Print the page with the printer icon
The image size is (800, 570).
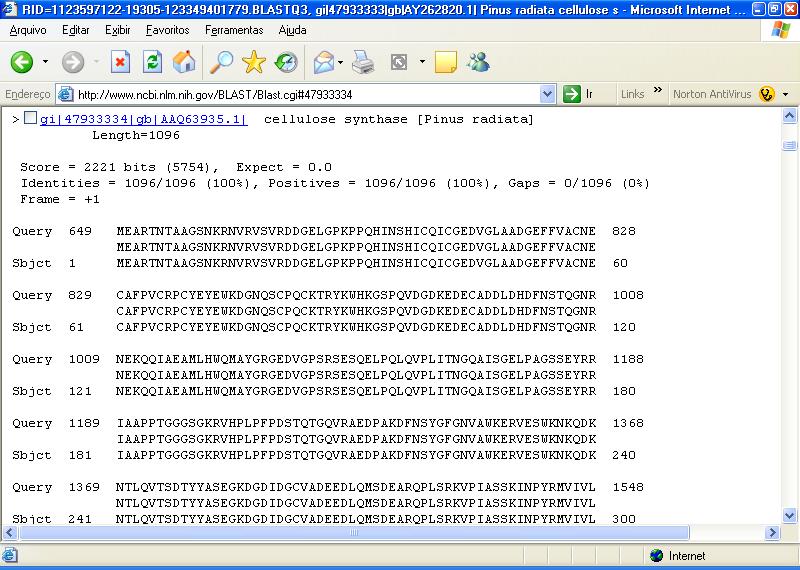(363, 62)
